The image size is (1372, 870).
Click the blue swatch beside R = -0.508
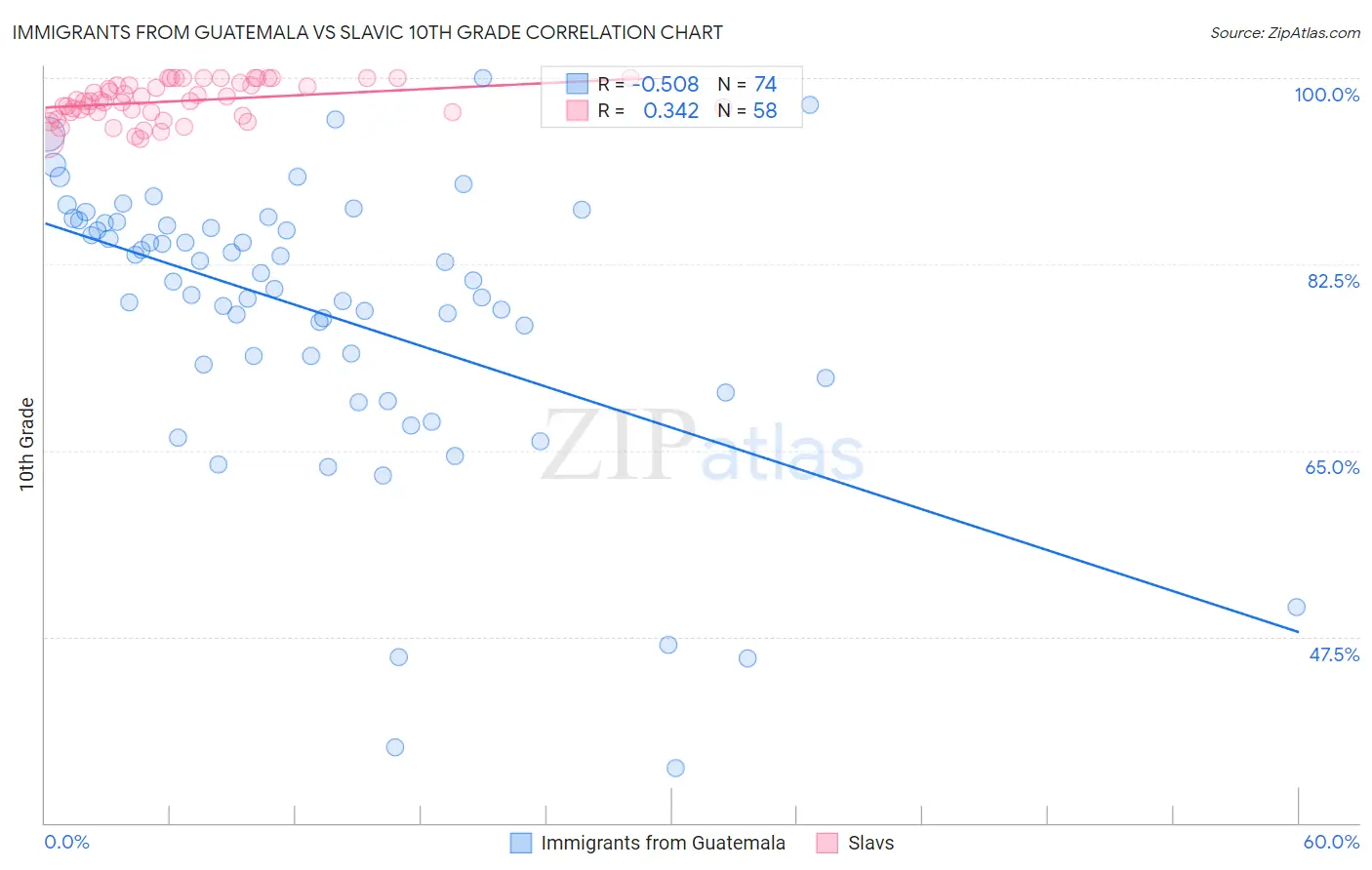click(578, 84)
